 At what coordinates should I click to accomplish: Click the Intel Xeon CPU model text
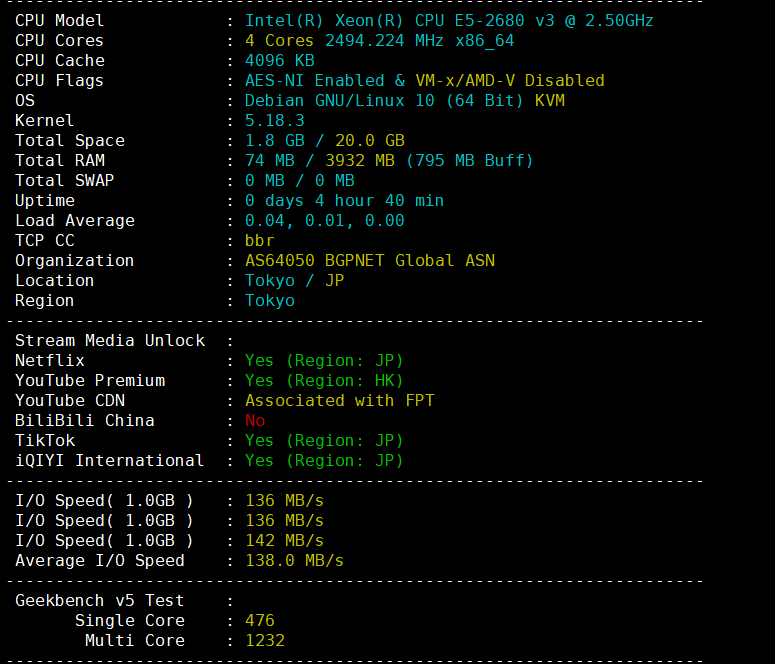[449, 20]
